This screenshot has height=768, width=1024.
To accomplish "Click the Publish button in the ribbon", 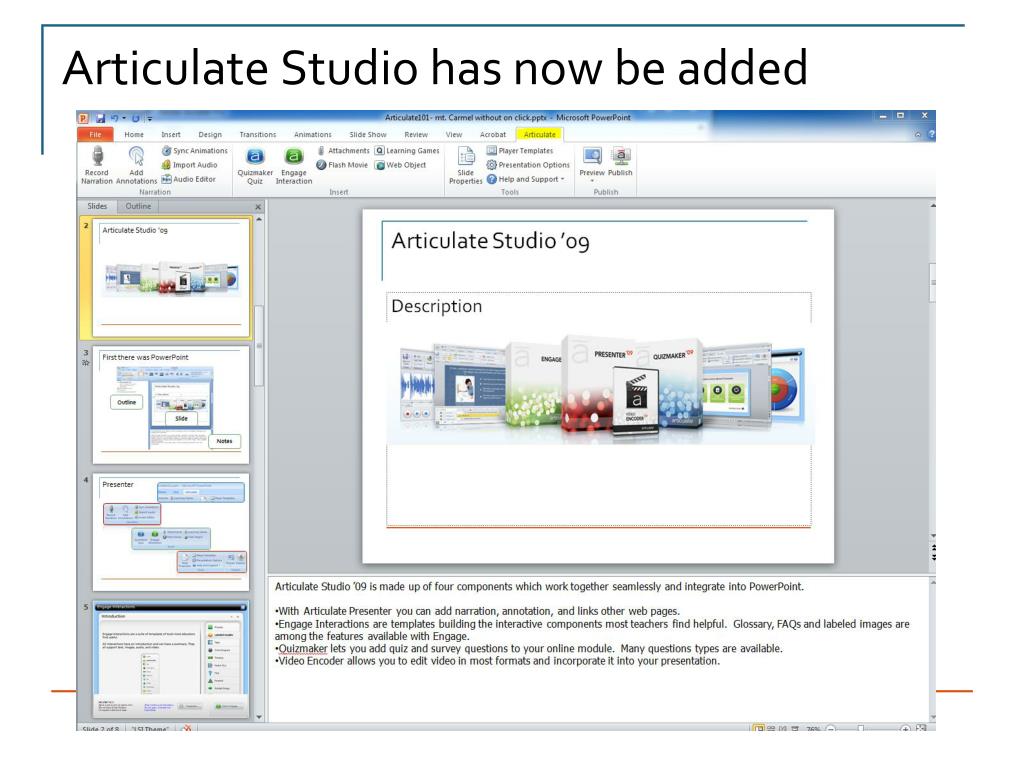I will (x=620, y=162).
